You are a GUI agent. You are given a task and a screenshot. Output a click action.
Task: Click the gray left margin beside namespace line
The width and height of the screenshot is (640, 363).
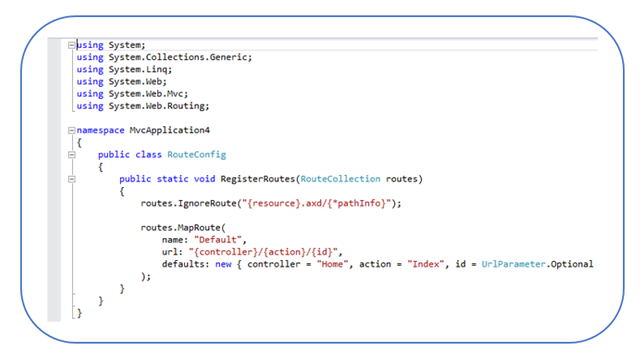pyautogui.click(x=54, y=130)
